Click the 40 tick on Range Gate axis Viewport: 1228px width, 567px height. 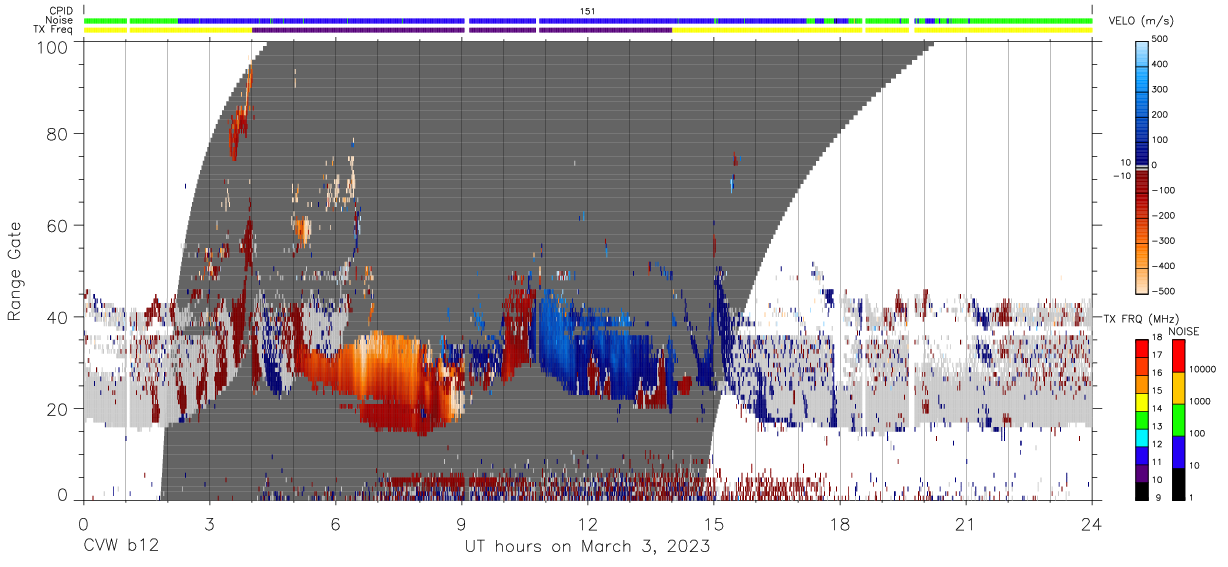(59, 317)
